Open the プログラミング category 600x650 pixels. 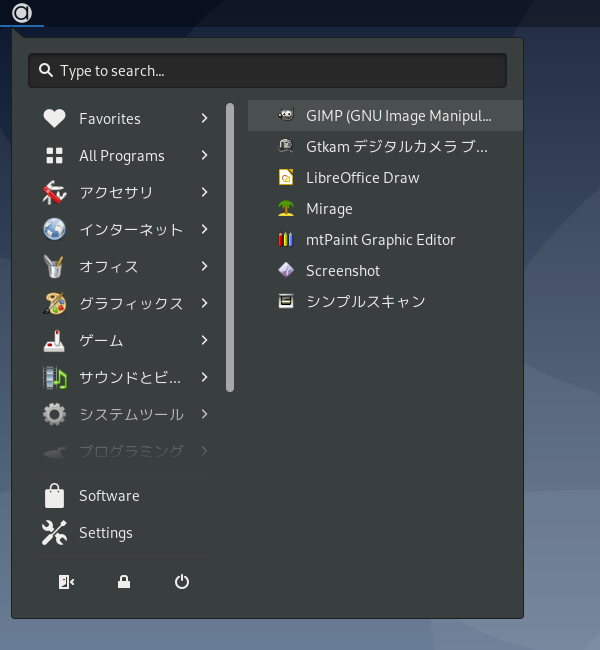(126, 451)
